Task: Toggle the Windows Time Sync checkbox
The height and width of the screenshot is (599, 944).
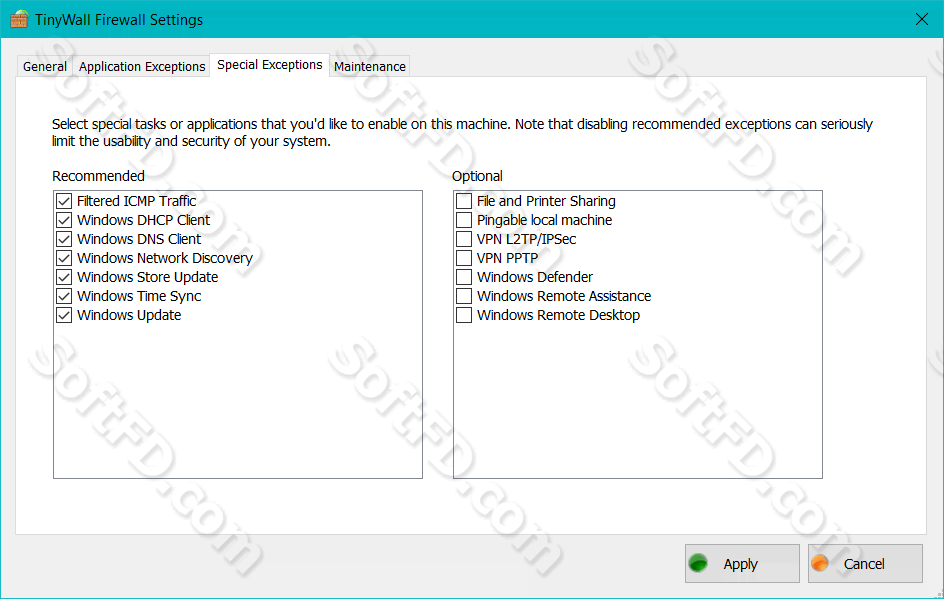Action: (x=64, y=296)
